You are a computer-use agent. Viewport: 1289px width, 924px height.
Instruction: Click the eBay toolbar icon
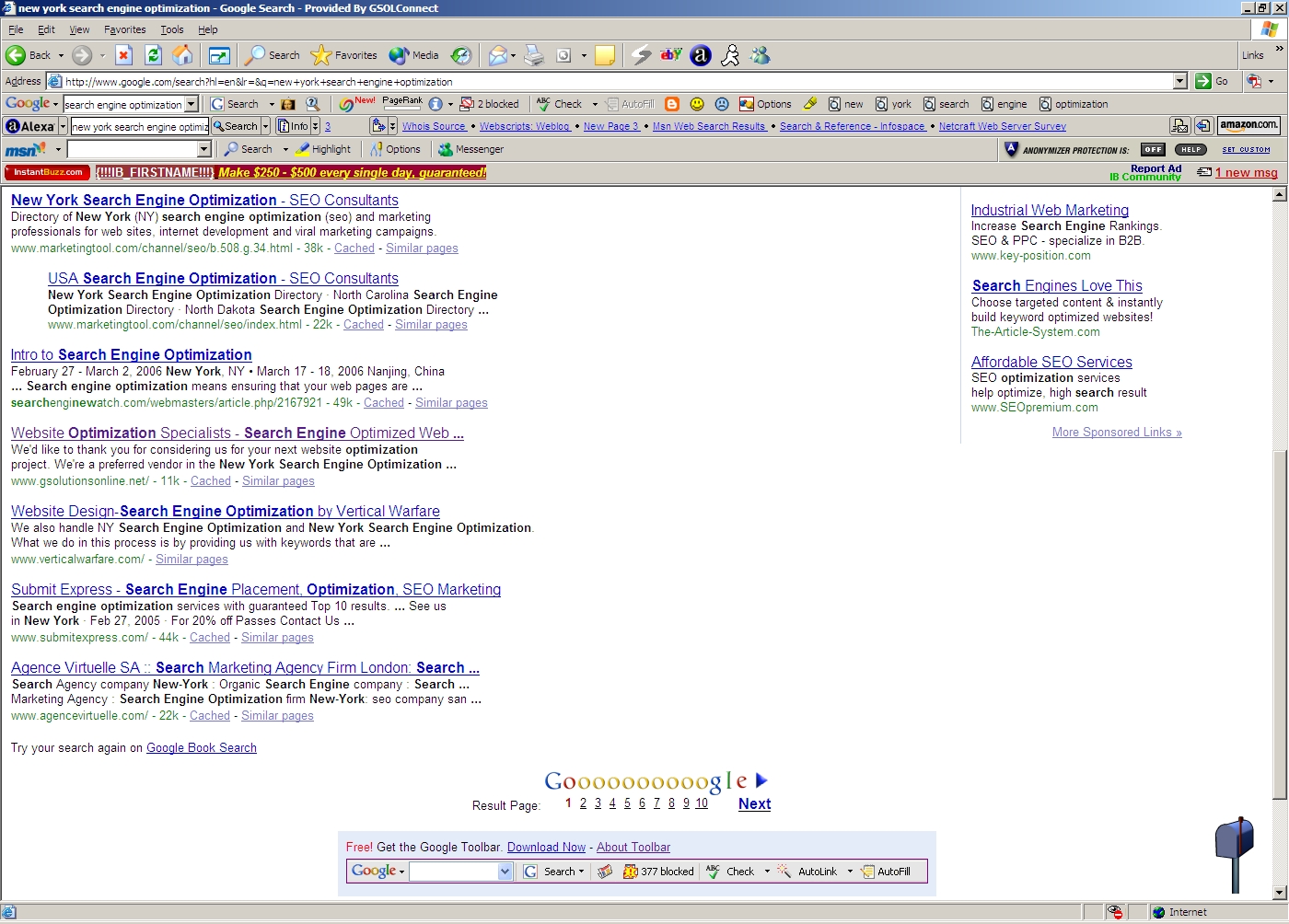671,55
